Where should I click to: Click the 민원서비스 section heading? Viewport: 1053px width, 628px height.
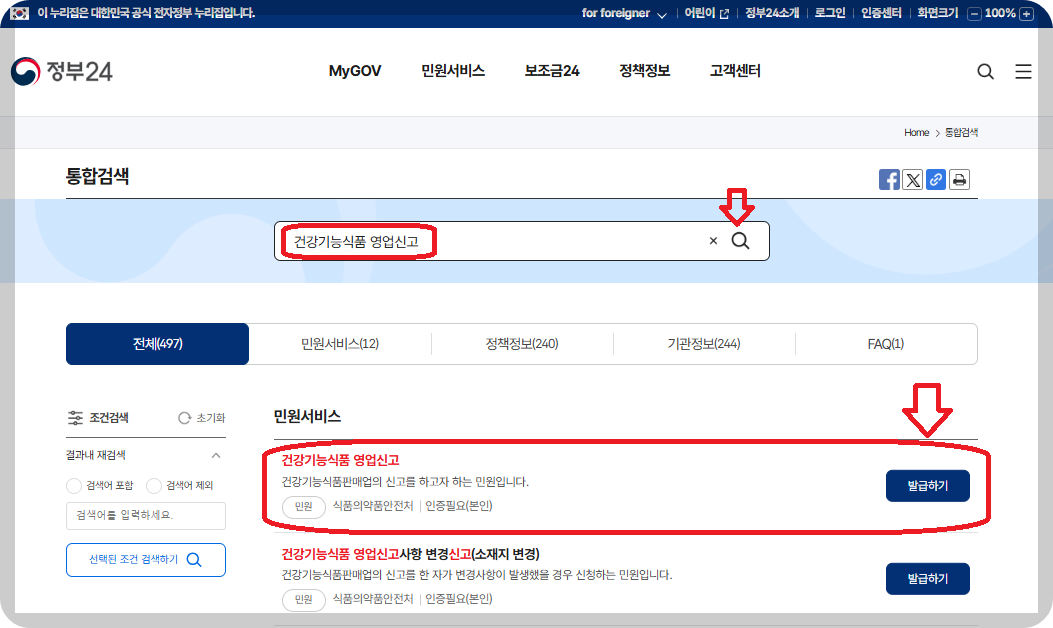point(307,416)
